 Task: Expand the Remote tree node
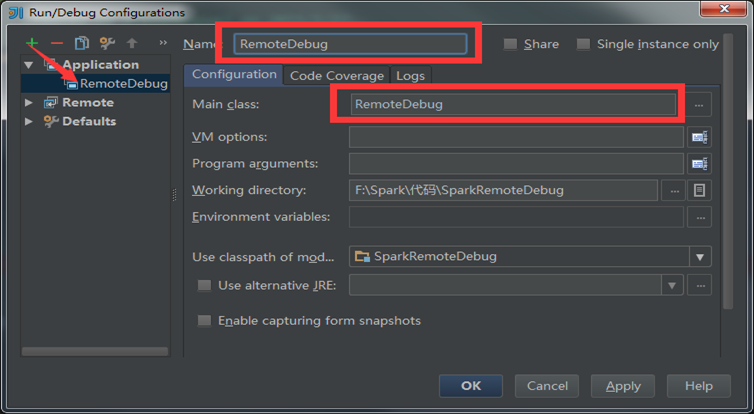pyautogui.click(x=29, y=102)
